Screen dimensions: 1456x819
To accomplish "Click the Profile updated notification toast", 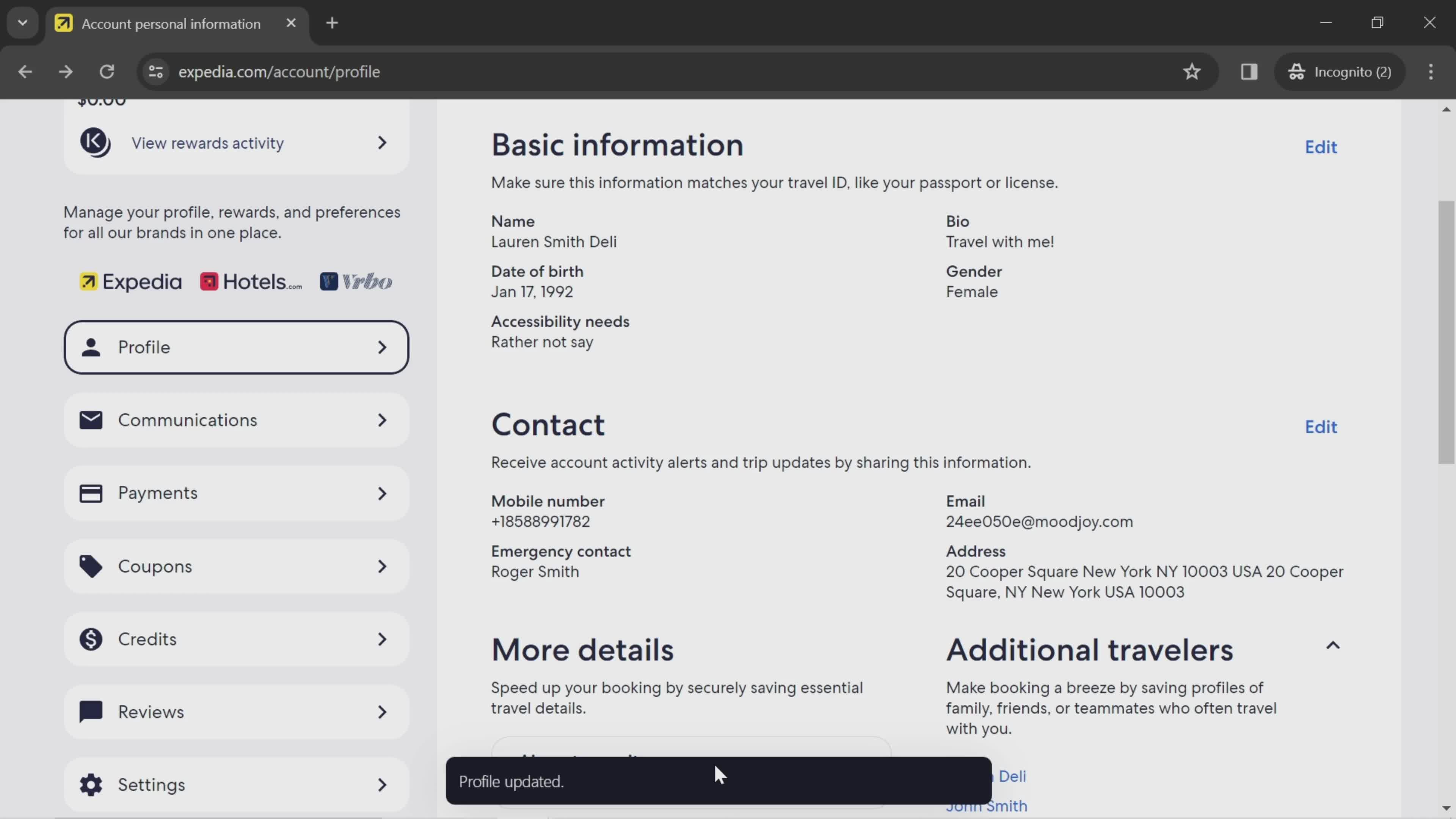I will 719,781.
